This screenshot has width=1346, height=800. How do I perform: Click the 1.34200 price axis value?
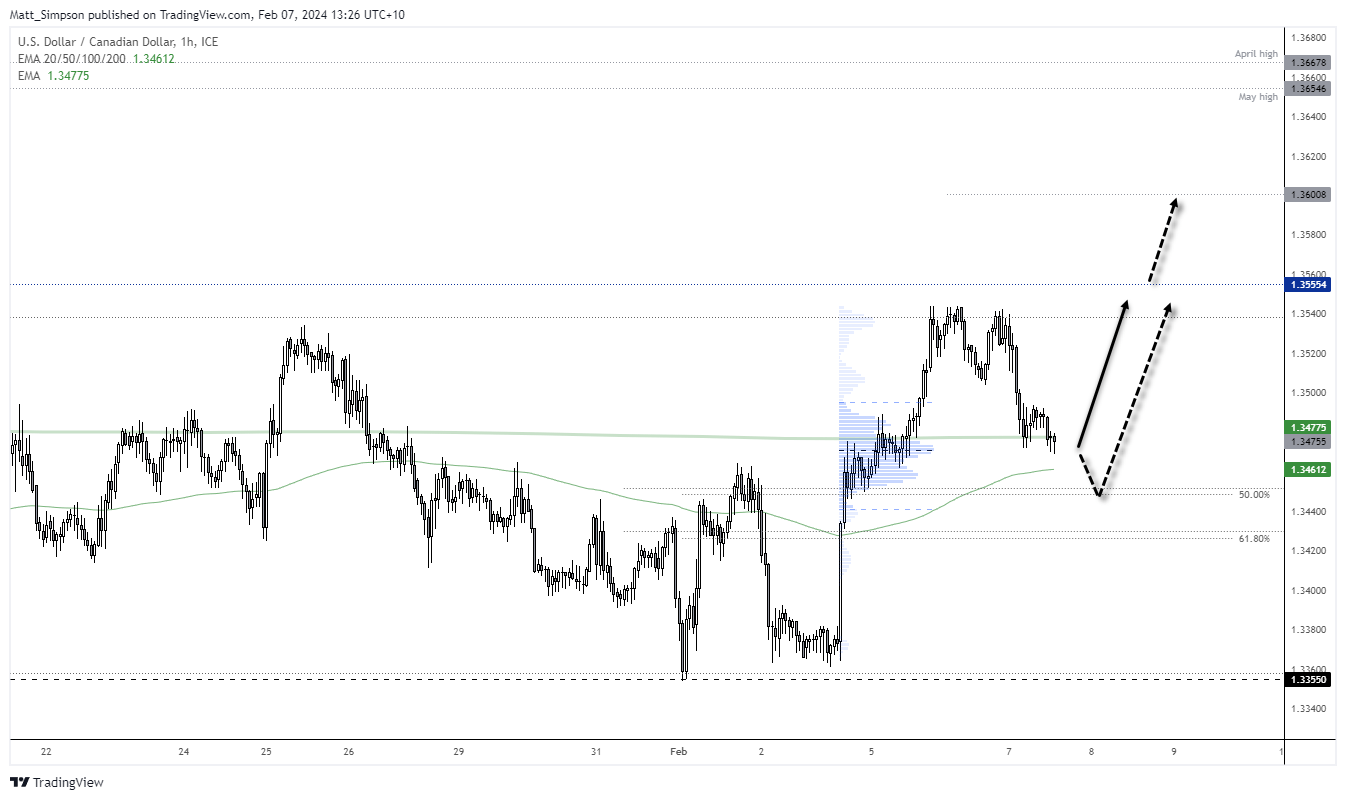1308,551
